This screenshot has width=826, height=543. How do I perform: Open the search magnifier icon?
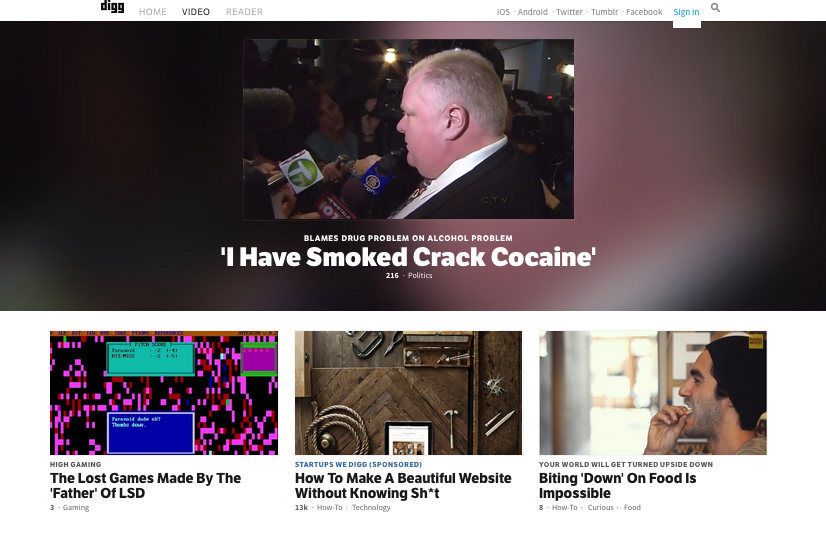click(715, 7)
